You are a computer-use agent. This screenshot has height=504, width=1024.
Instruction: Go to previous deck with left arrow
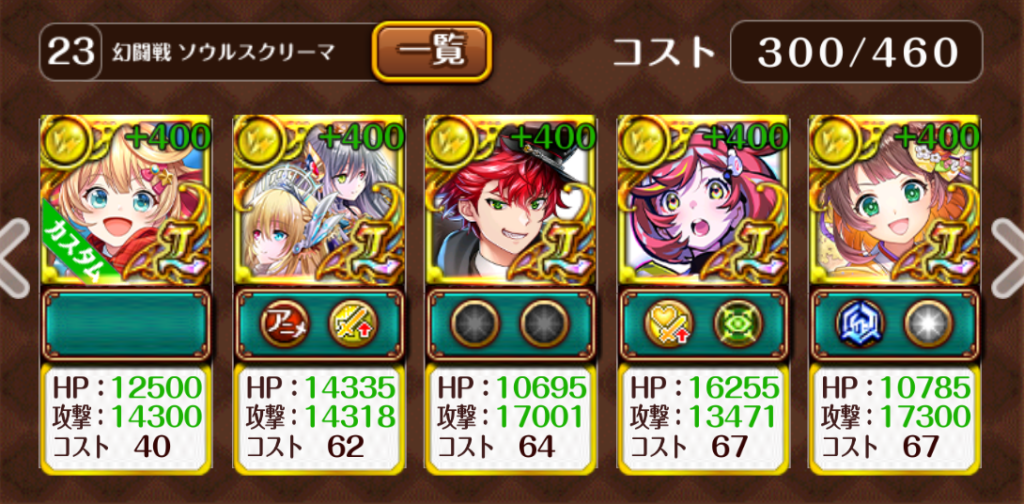tap(14, 259)
